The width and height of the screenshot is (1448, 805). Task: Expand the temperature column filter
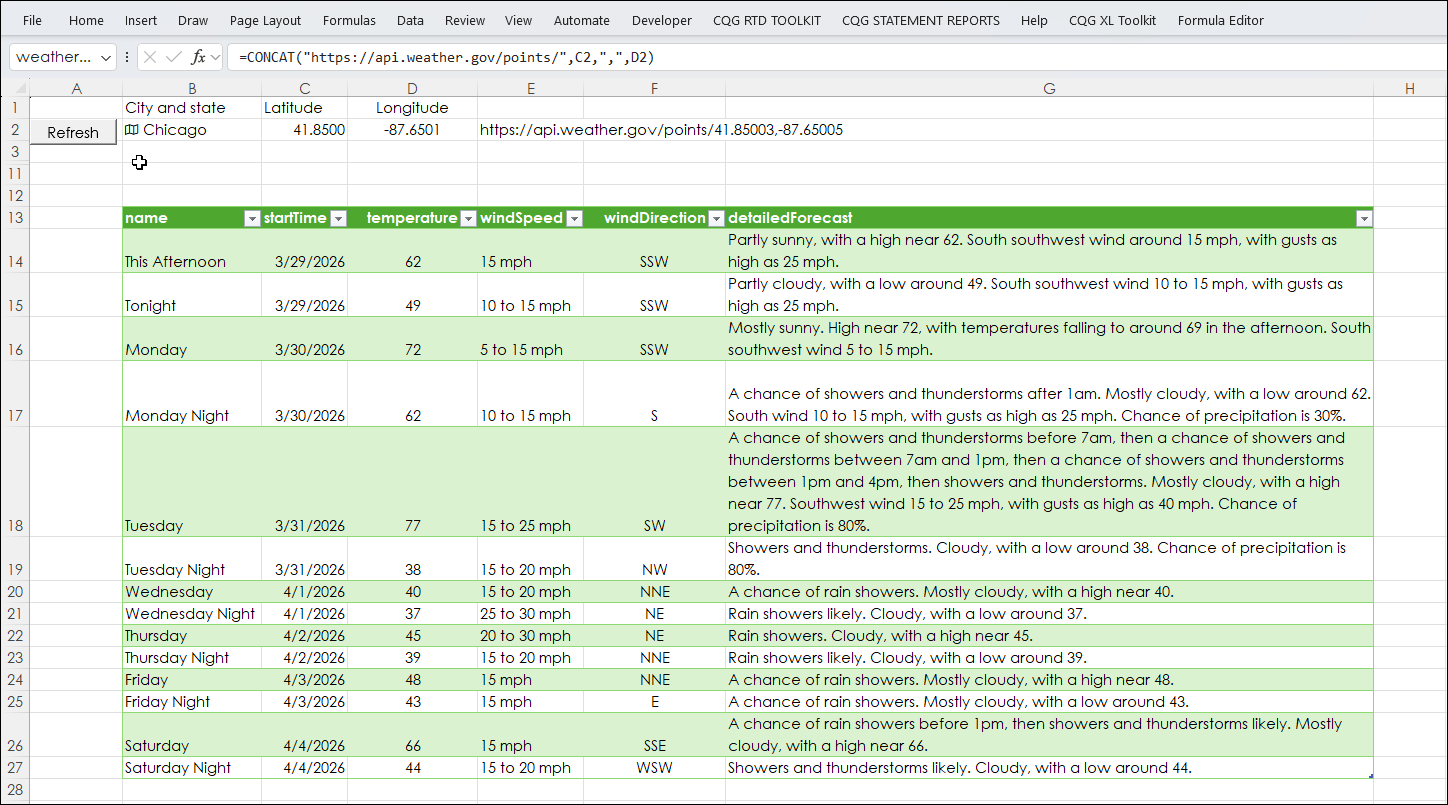467,218
